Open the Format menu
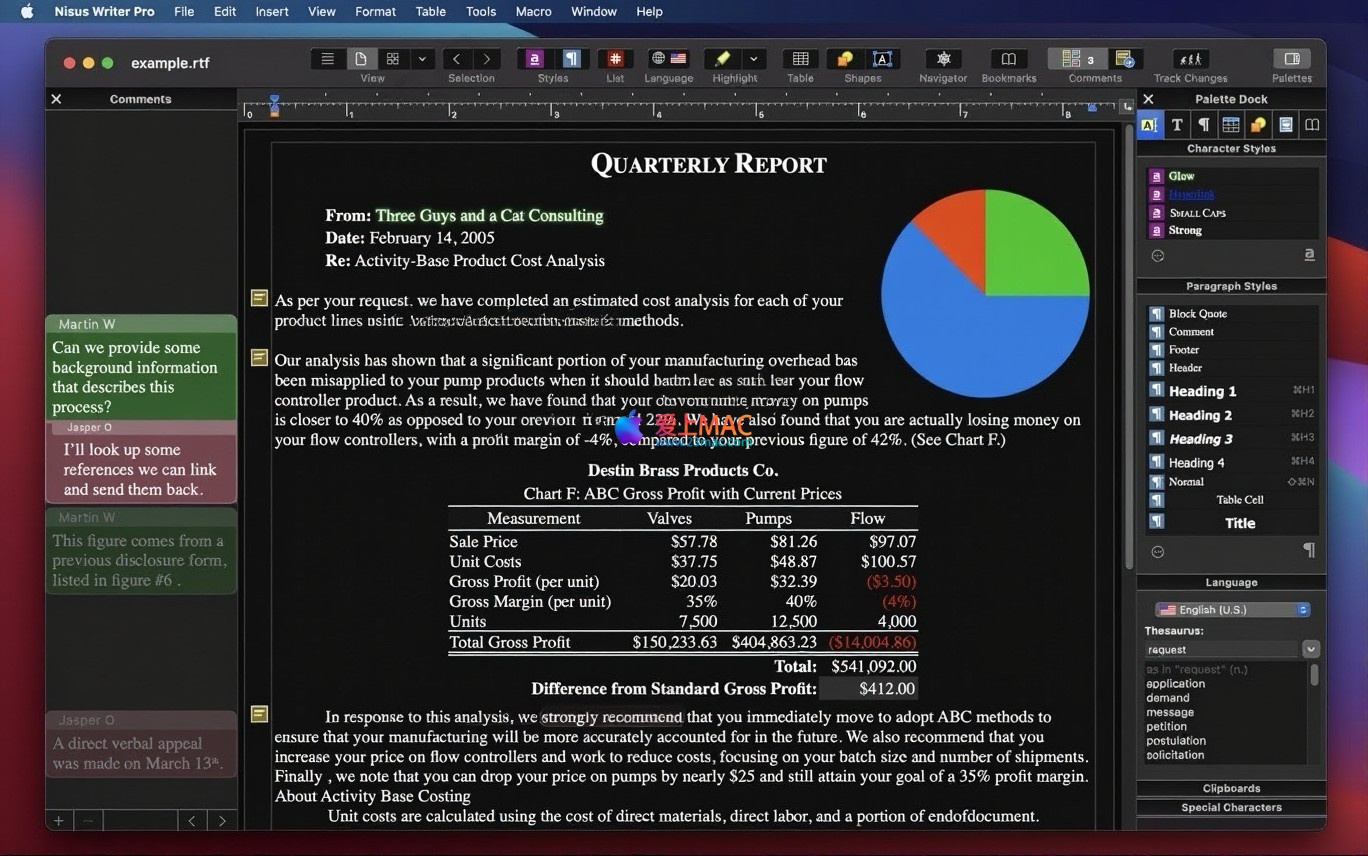1368x856 pixels. pyautogui.click(x=375, y=11)
